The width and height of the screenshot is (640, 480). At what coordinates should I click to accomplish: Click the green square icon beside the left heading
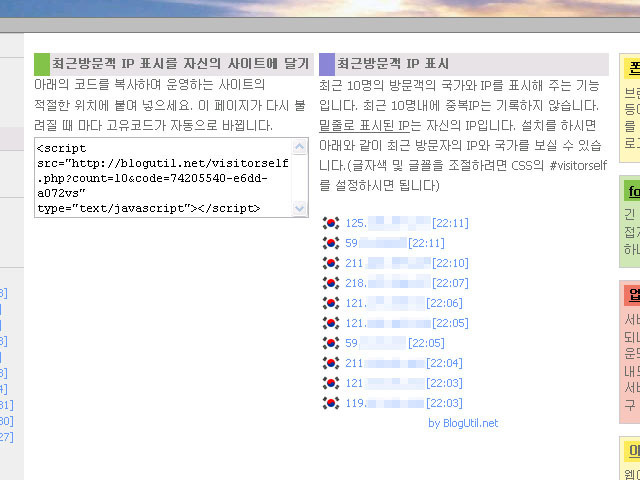tap(42, 64)
